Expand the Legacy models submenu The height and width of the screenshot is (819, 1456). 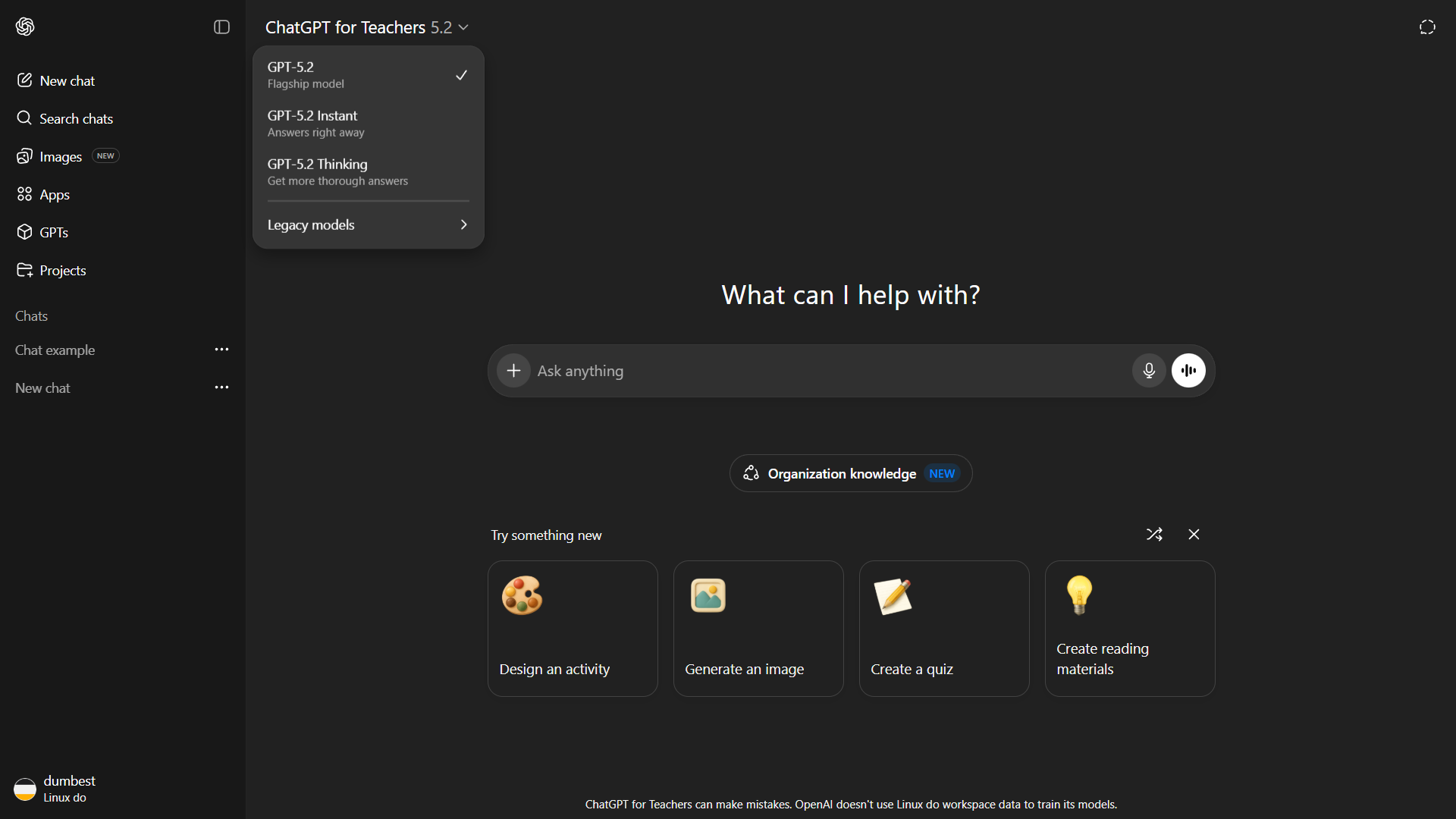point(368,225)
